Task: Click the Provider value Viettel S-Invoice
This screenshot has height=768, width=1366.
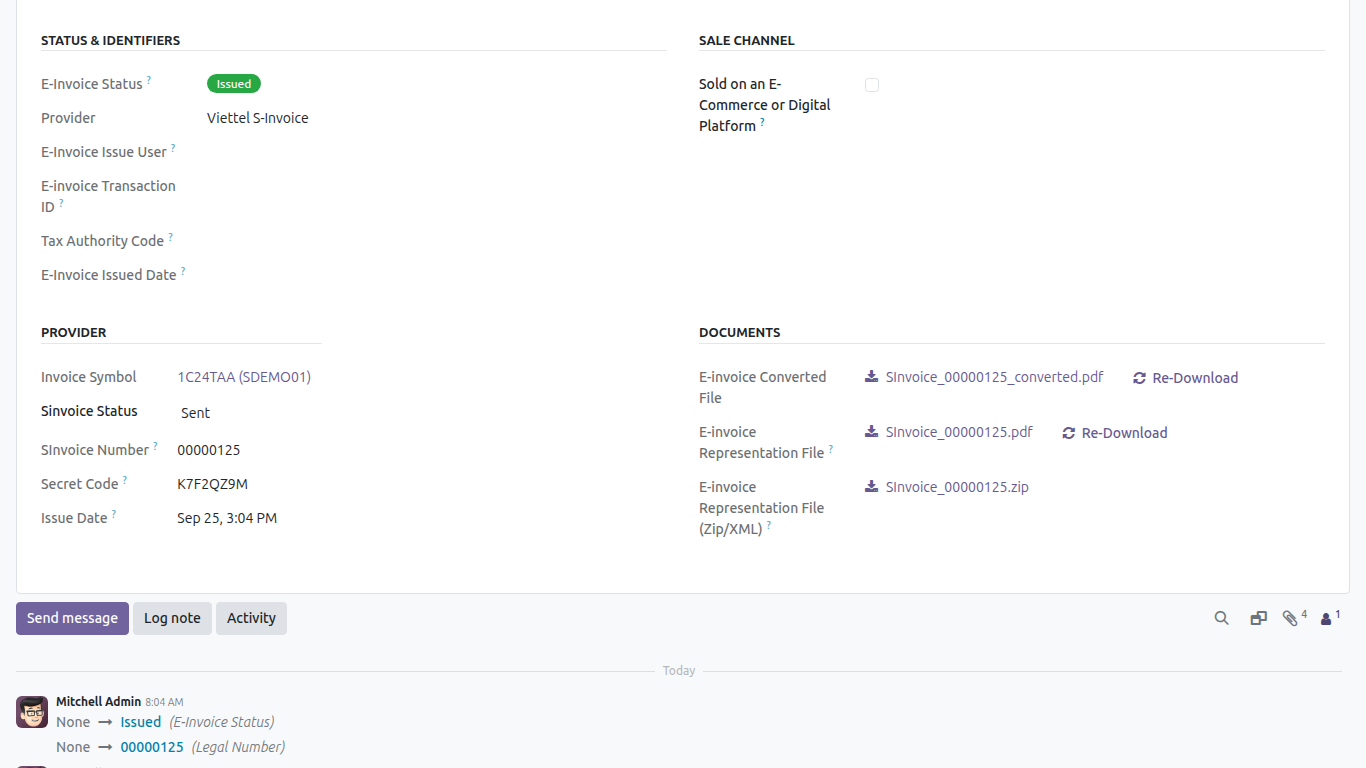Action: point(258,118)
